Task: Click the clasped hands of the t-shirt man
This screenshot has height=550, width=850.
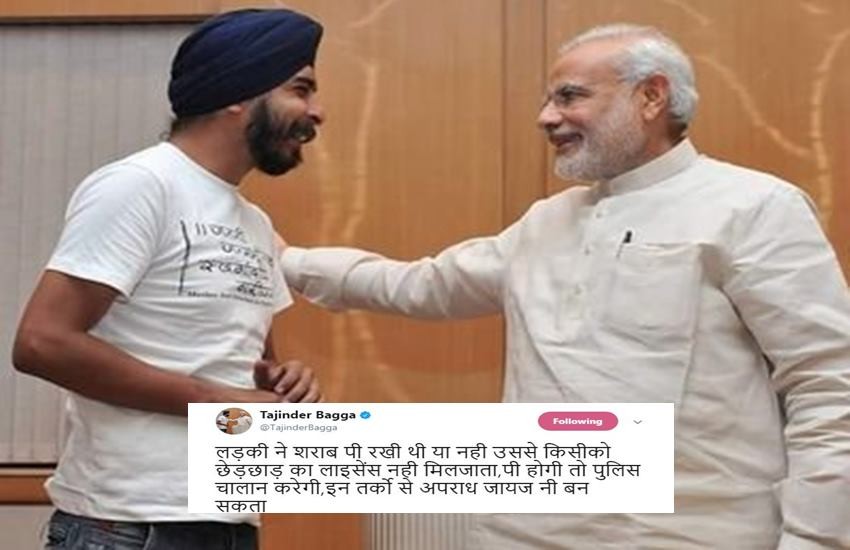Action: coord(286,377)
